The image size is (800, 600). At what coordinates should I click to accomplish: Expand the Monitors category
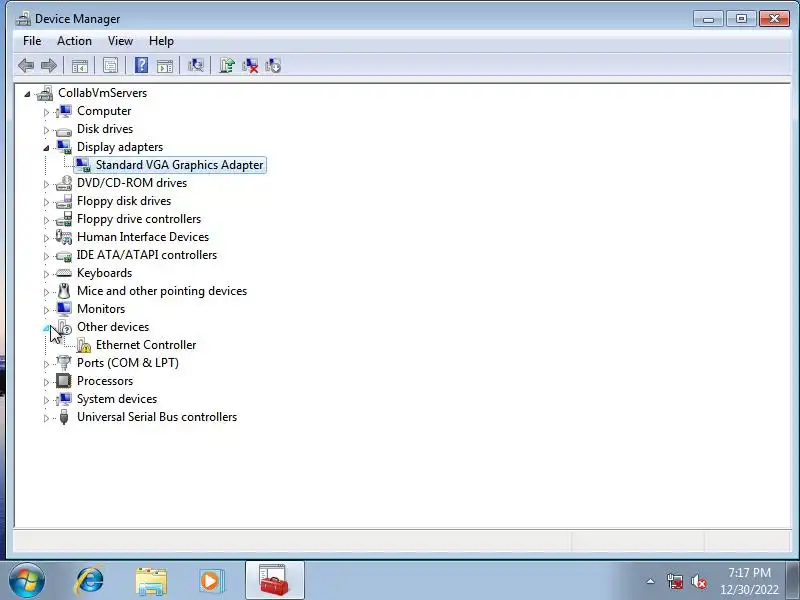tap(46, 310)
